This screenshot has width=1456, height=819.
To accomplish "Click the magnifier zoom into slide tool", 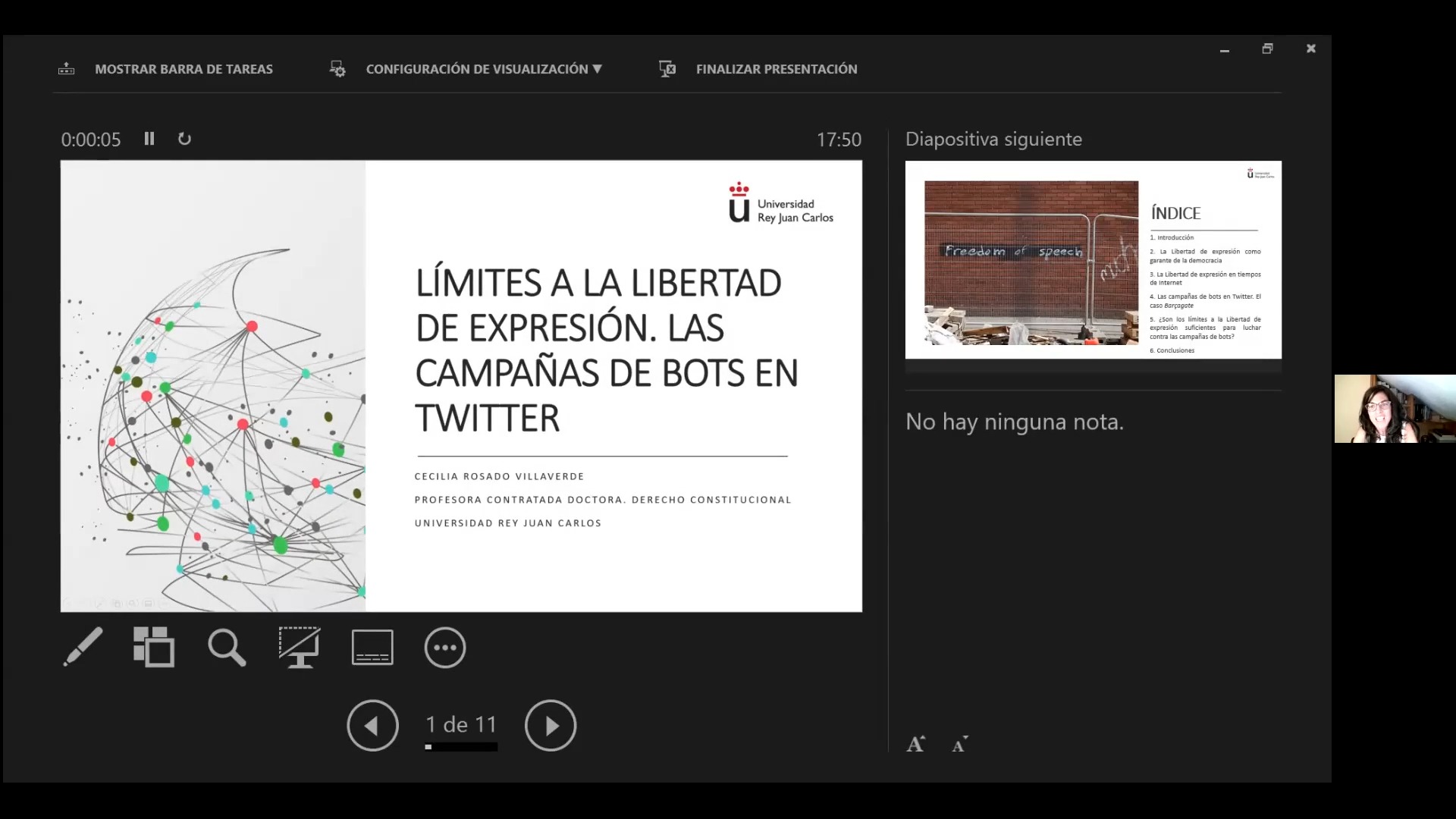I will tap(227, 647).
